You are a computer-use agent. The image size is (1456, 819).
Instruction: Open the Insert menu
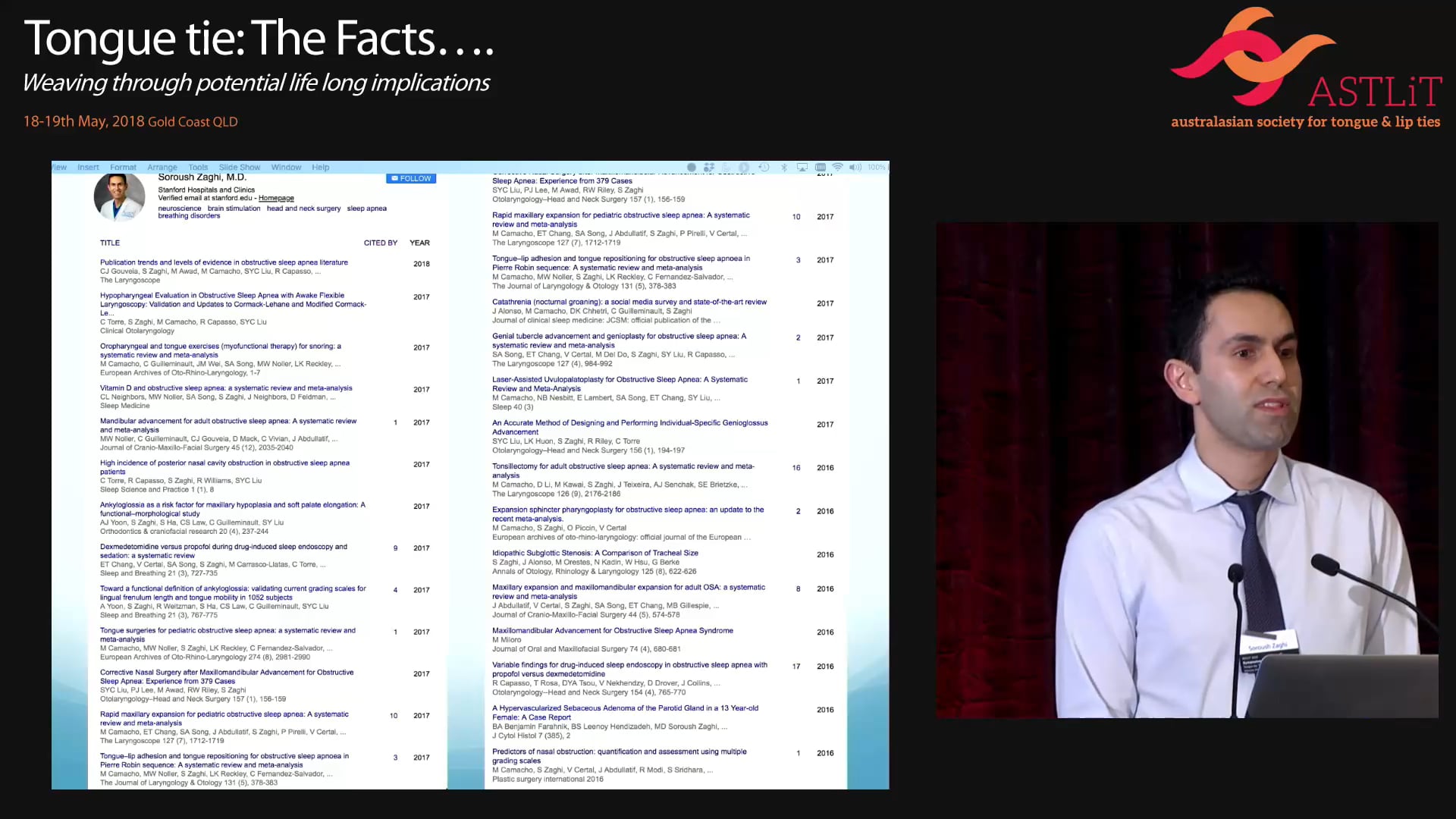point(88,168)
